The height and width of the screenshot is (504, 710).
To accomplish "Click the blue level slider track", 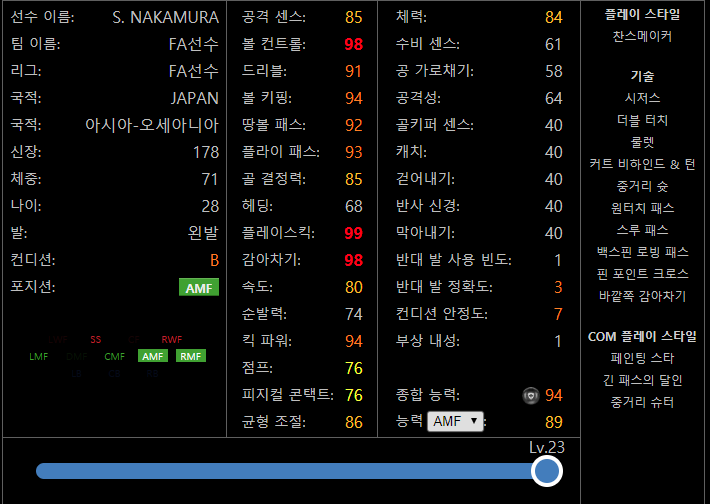I will click(290, 471).
